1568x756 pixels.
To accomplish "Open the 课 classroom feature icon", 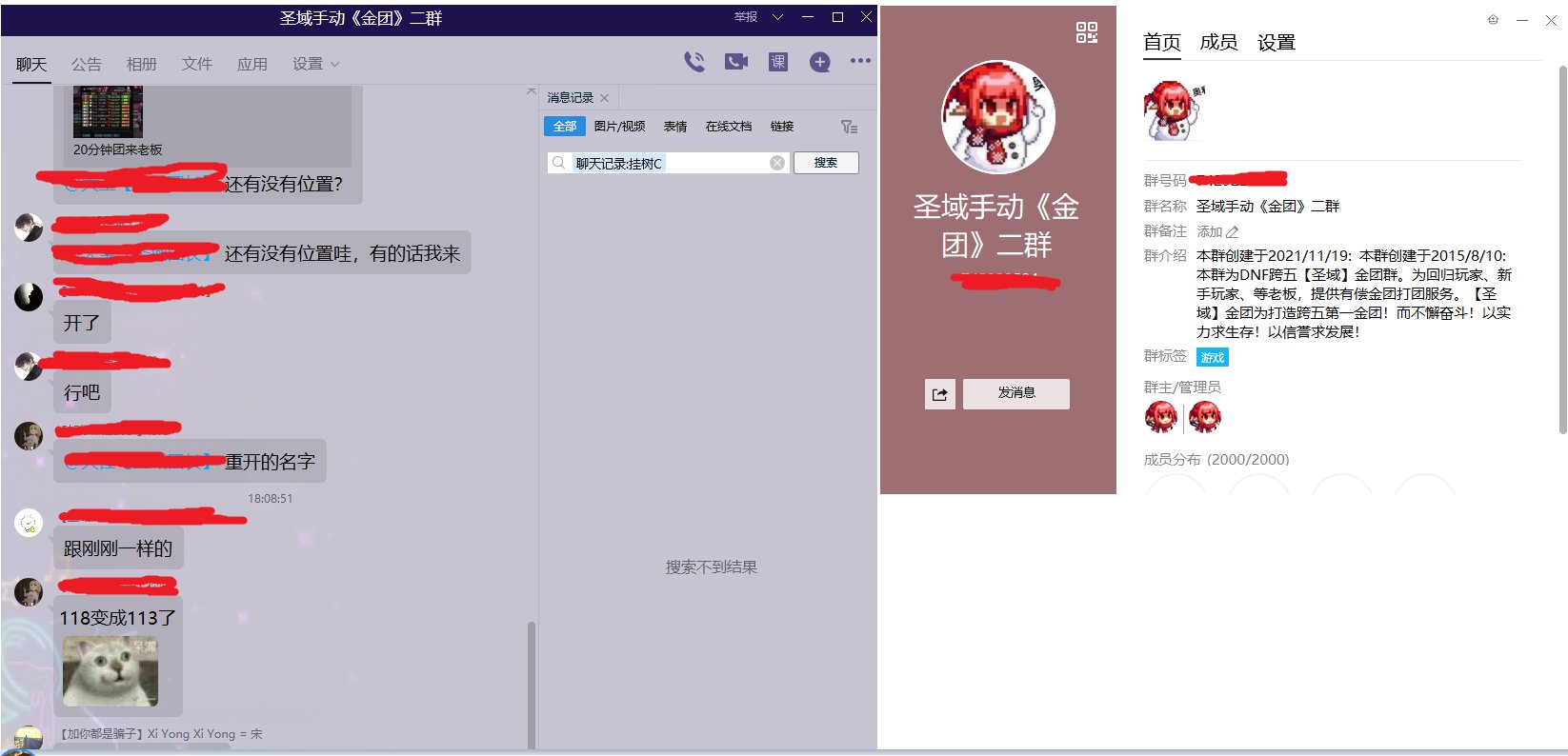I will 778,62.
